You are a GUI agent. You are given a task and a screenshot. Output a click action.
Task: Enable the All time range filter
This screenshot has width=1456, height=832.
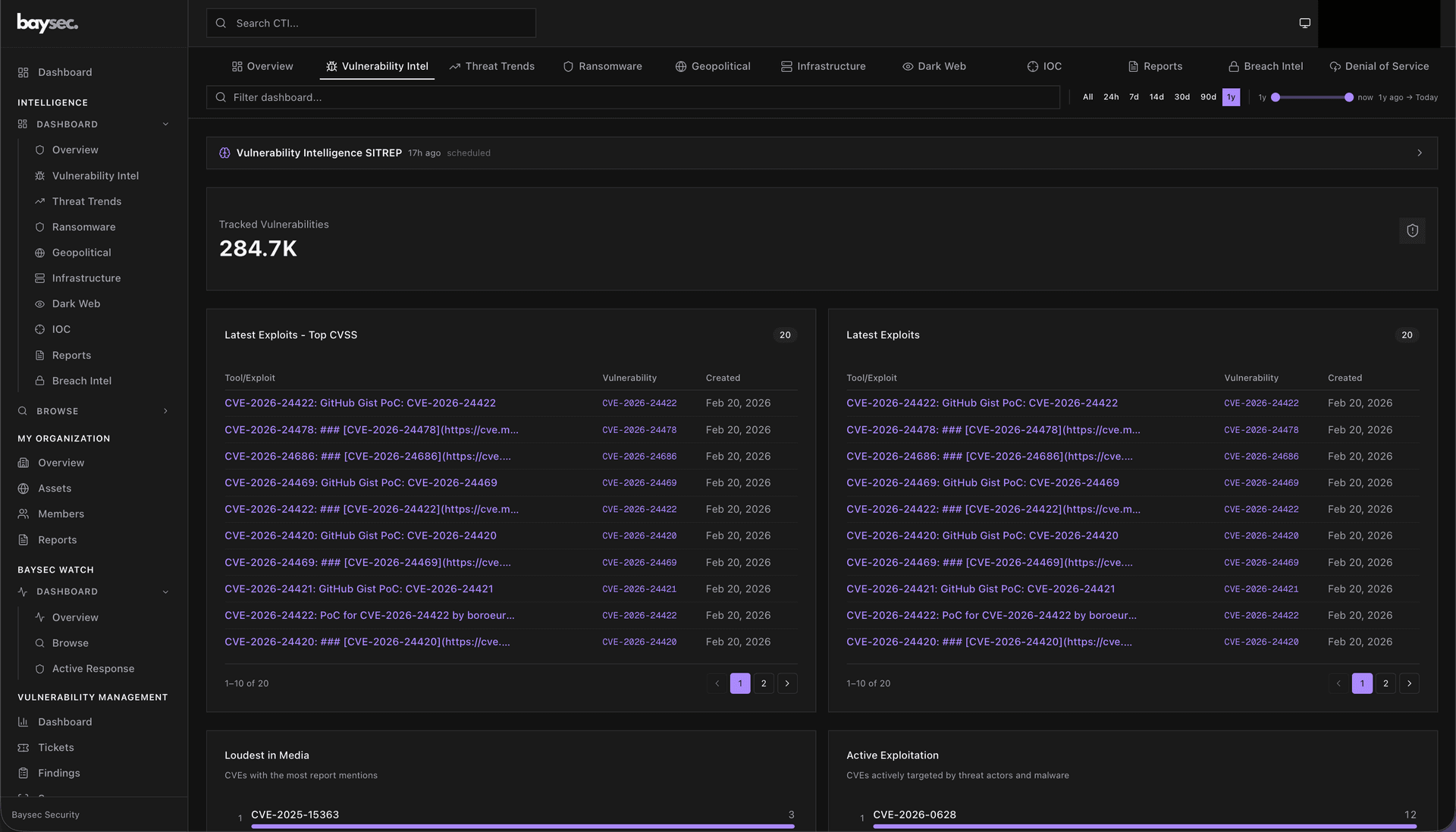click(1087, 97)
